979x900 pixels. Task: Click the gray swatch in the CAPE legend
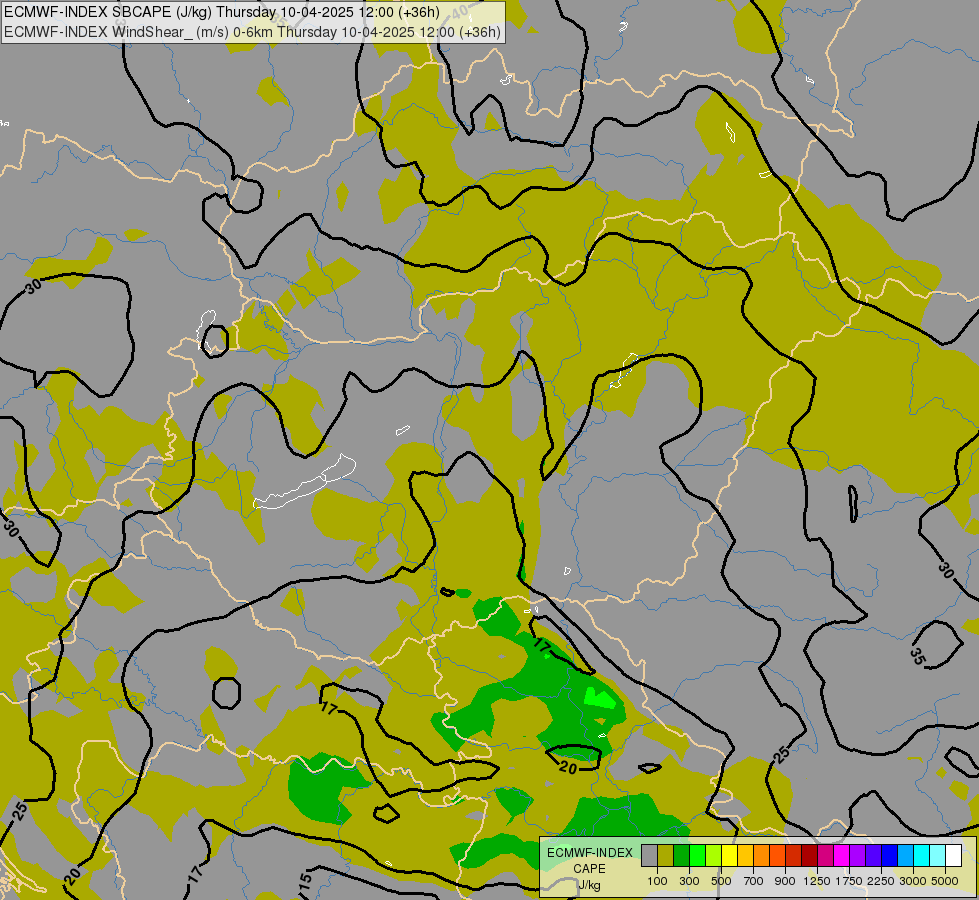[650, 856]
